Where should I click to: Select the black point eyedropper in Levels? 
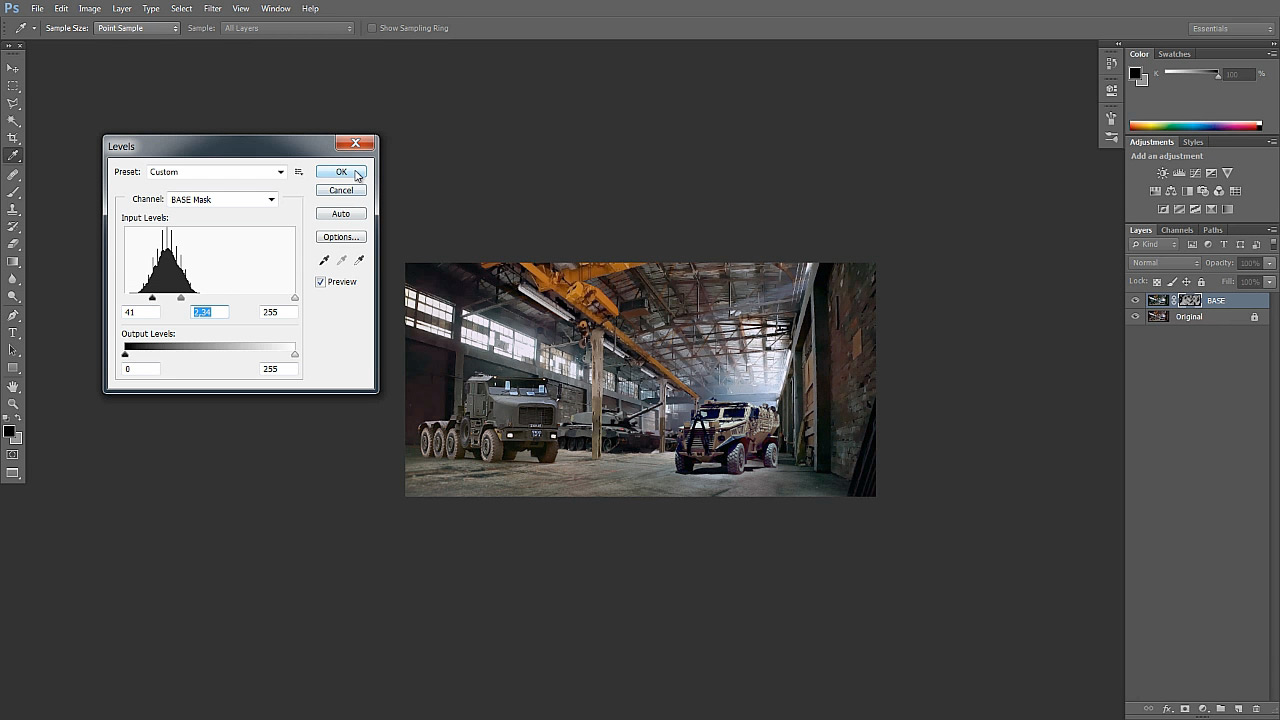(324, 260)
